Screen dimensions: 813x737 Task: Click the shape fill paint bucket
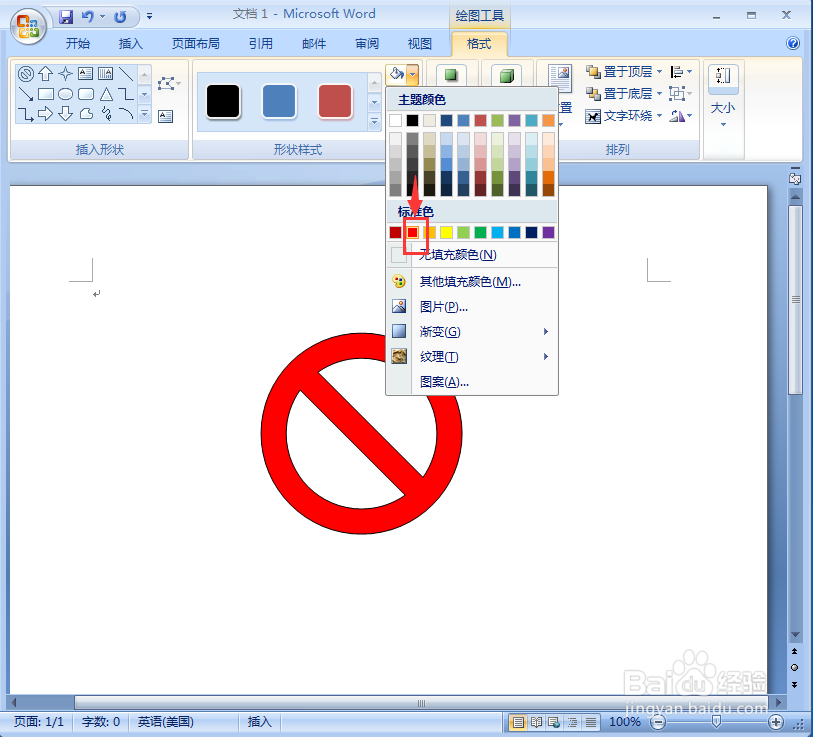396,74
